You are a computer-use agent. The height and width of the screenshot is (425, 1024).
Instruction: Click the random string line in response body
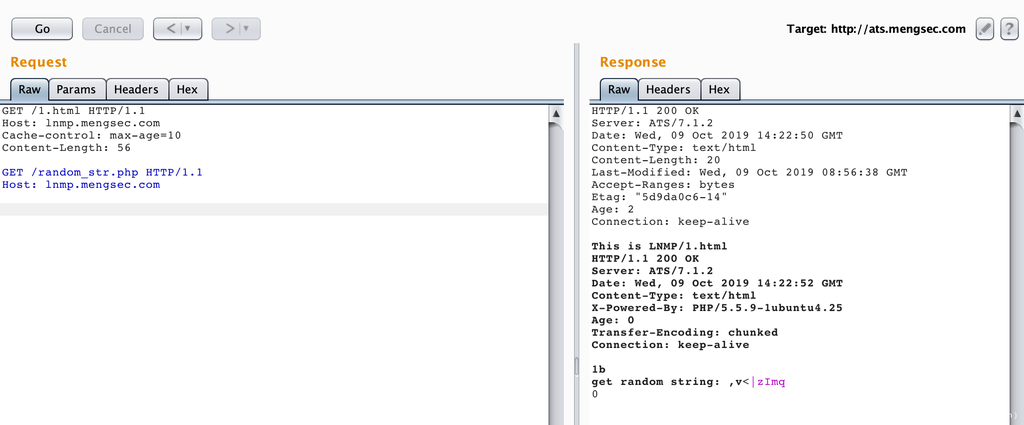[688, 382]
